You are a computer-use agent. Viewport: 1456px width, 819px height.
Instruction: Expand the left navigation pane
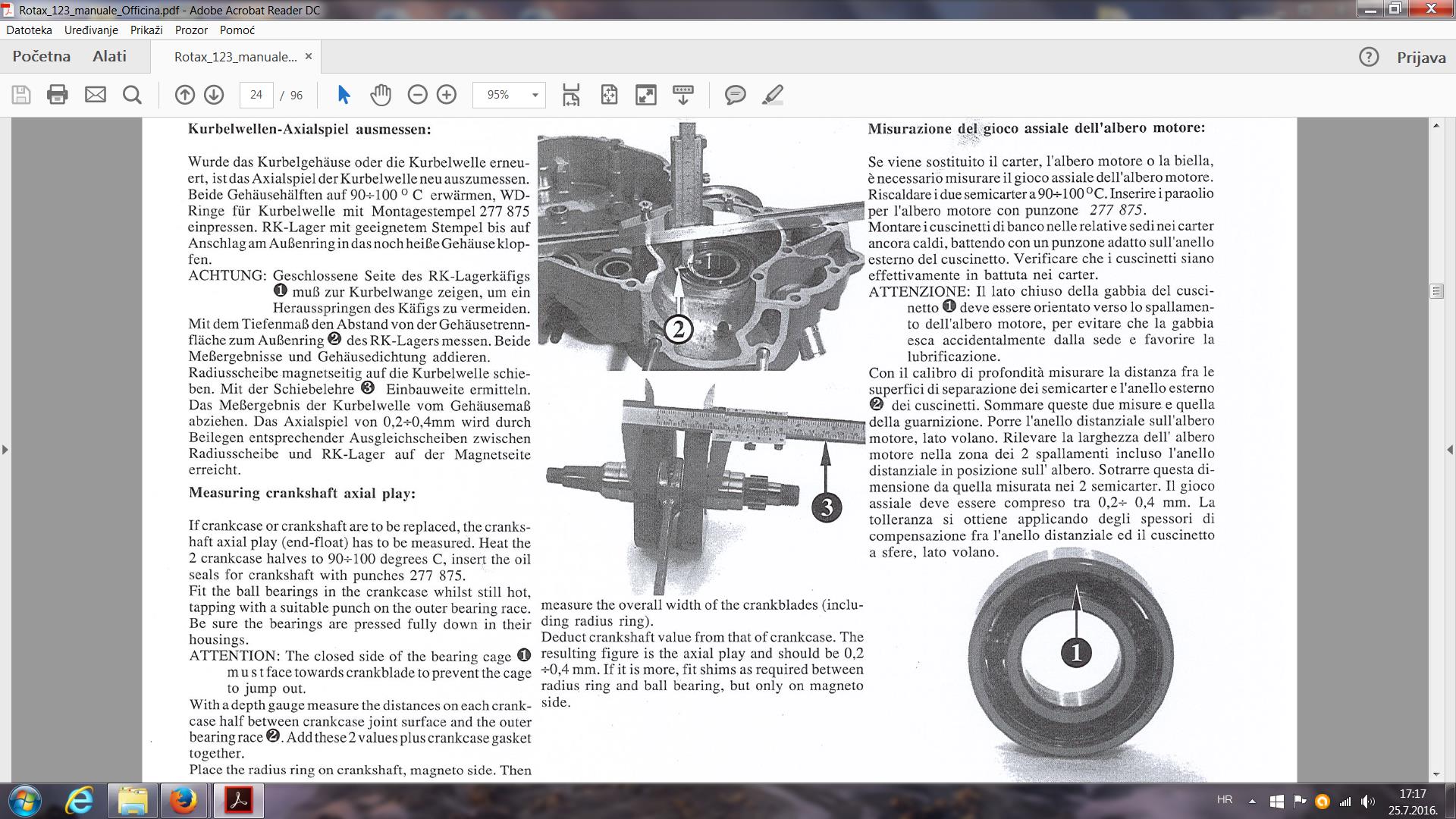coord(5,450)
